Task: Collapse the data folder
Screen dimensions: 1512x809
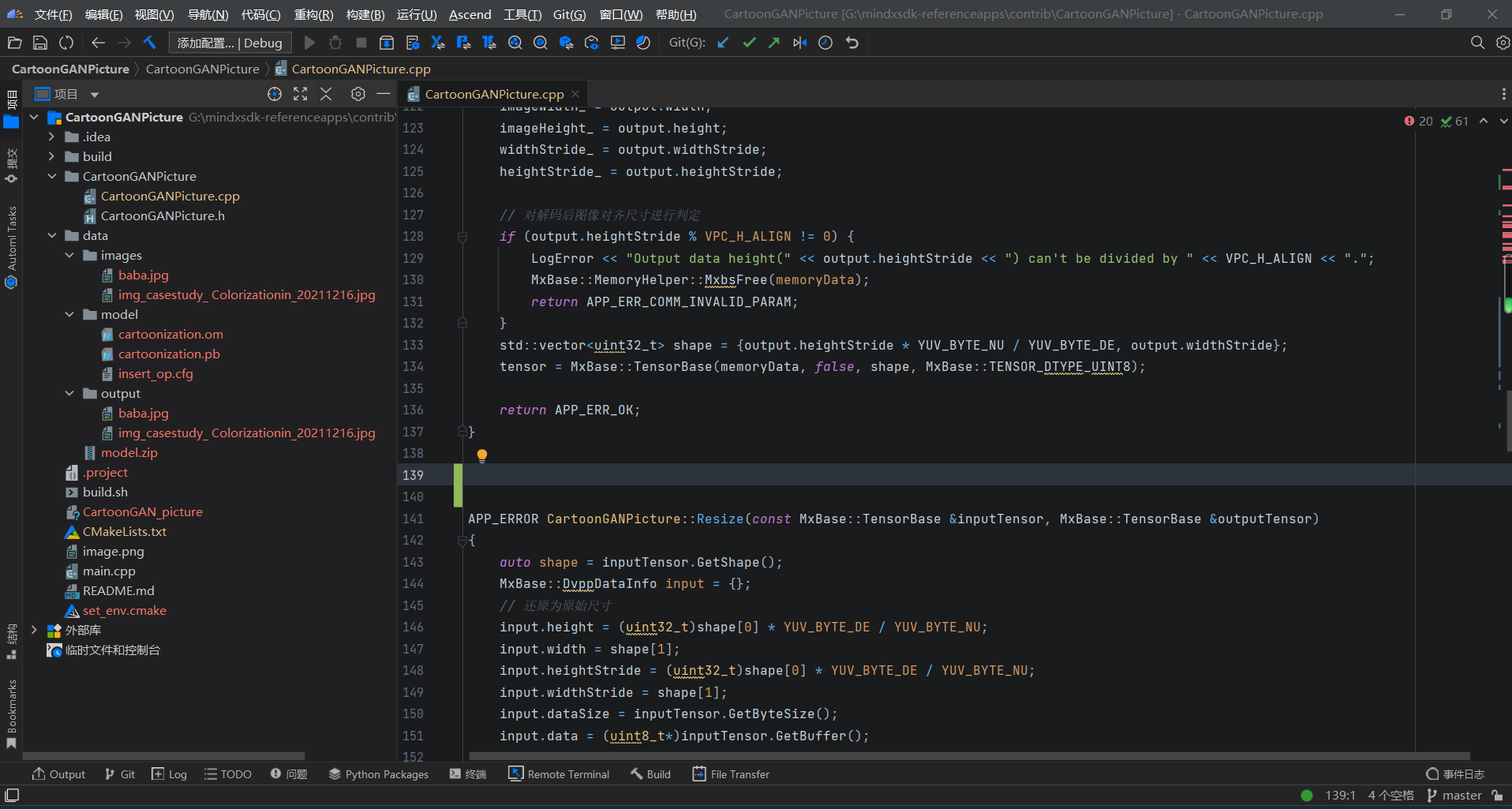Action: (52, 235)
